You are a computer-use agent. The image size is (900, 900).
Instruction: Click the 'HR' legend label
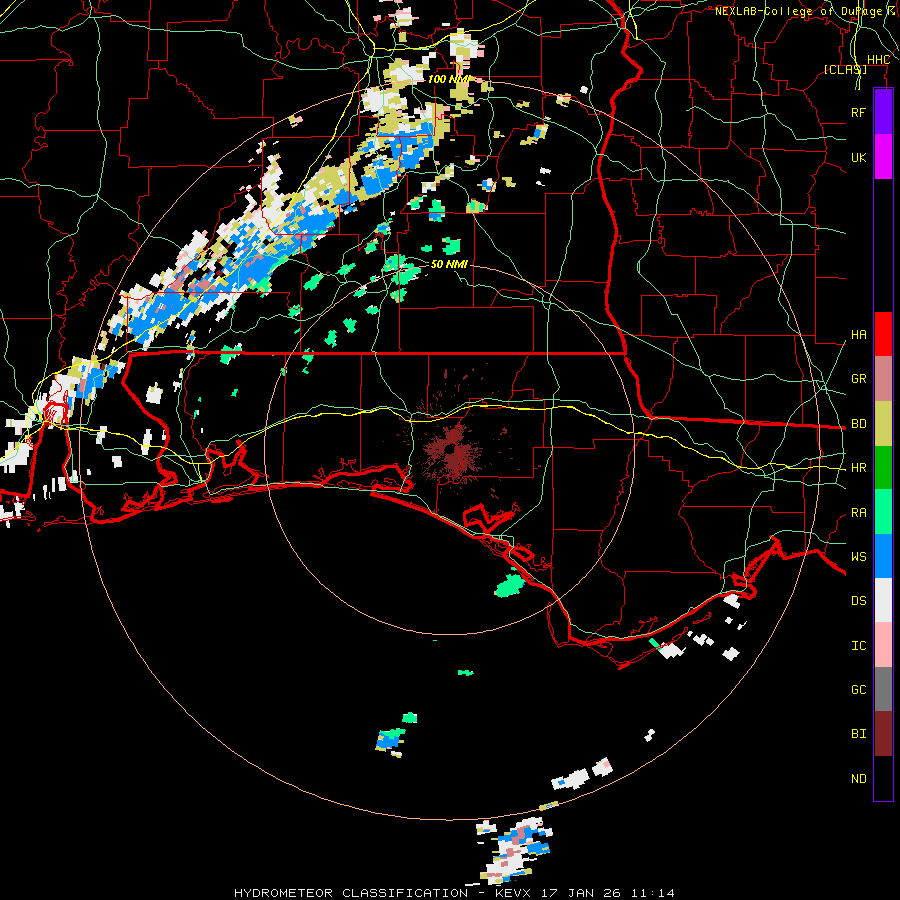click(858, 468)
